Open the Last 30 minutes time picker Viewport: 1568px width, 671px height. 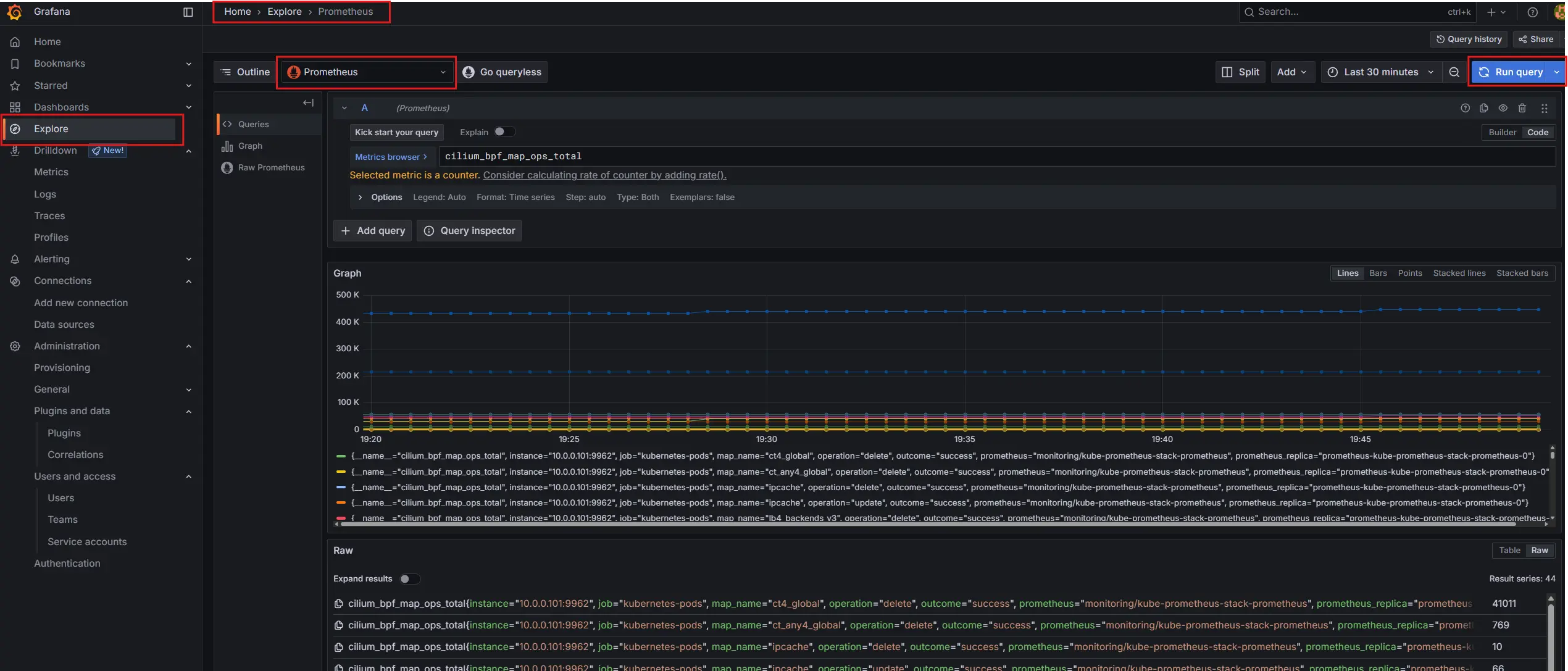click(x=1380, y=72)
